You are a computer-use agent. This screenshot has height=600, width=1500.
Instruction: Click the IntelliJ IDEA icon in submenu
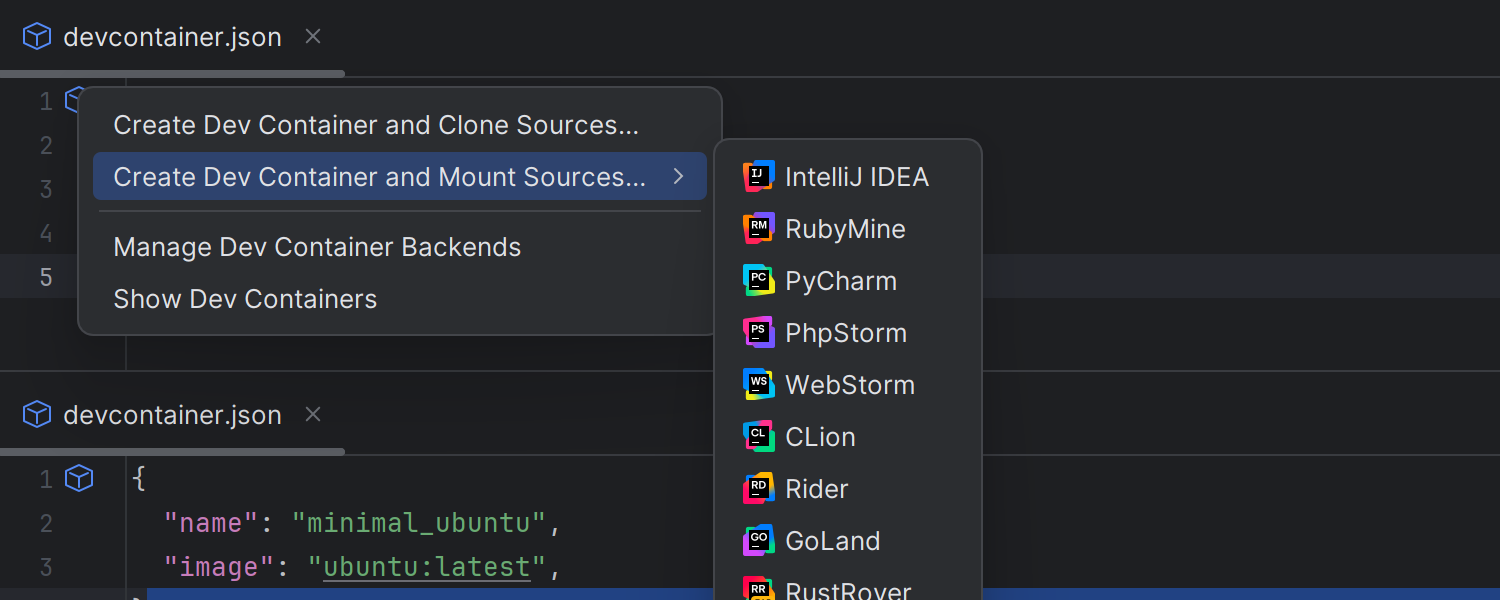click(759, 176)
